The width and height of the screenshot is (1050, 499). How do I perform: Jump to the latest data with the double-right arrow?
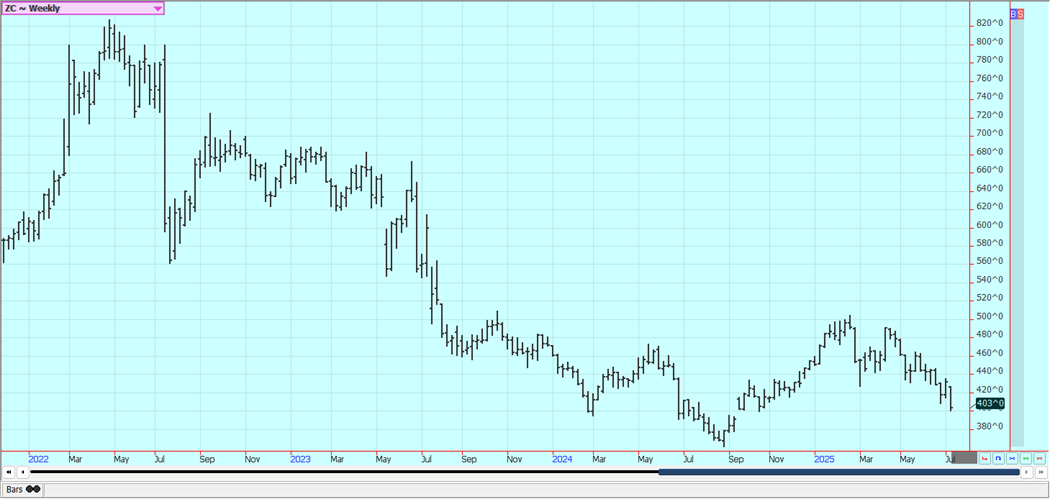[1041, 472]
